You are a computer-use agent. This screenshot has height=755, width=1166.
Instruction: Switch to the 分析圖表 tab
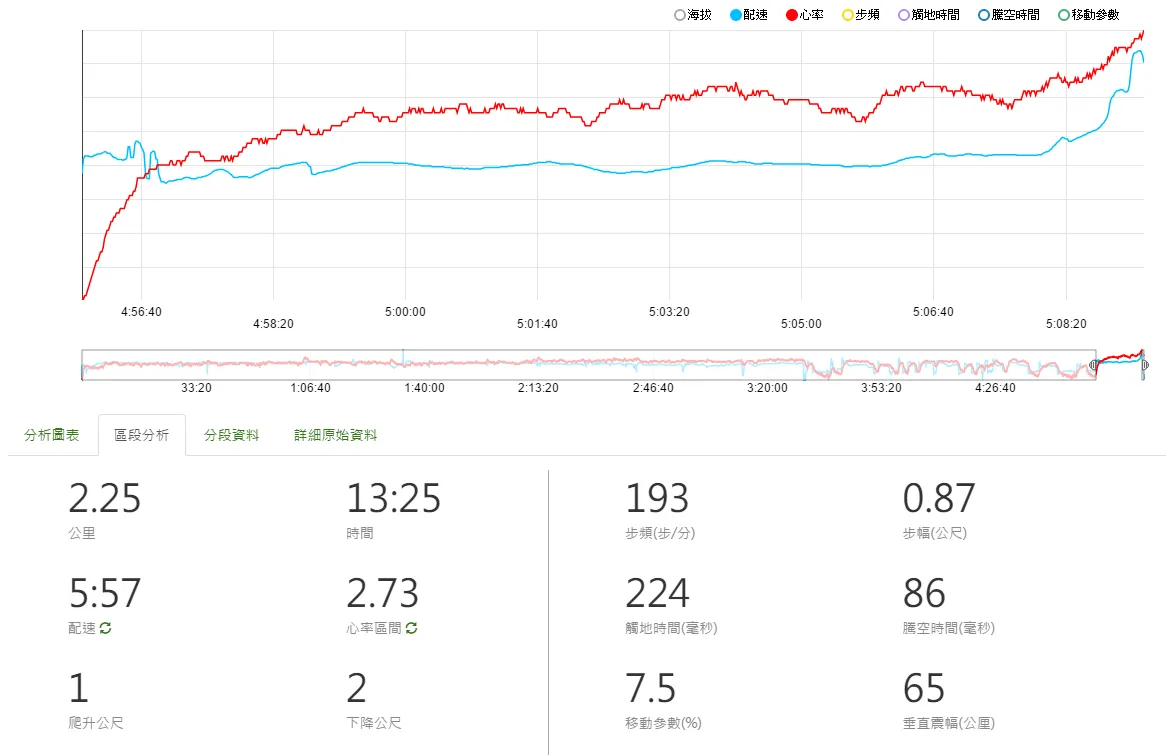point(51,435)
